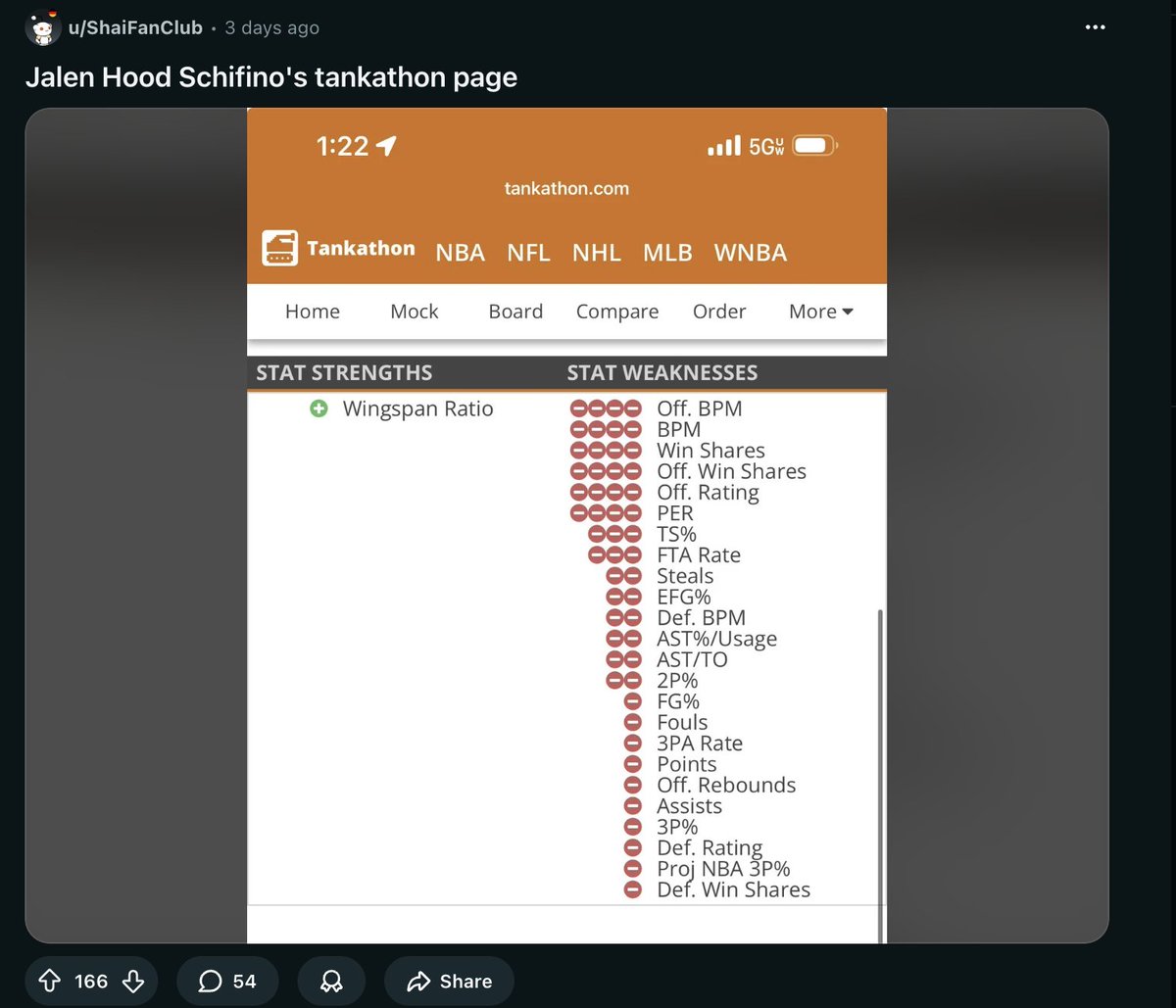The height and width of the screenshot is (1008, 1176).
Task: Click the 3 days ago timestamp
Action: 271,28
